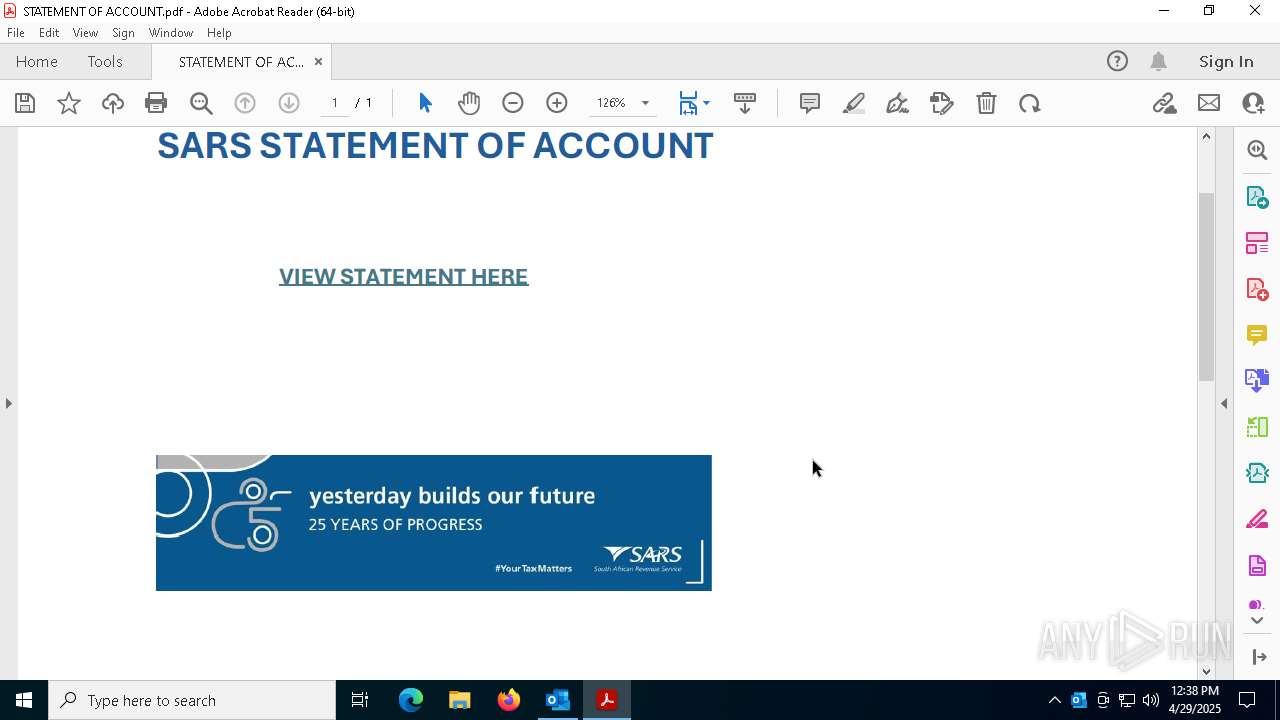The width and height of the screenshot is (1280, 720).
Task: Open search tools in right pane
Action: coord(1257,150)
